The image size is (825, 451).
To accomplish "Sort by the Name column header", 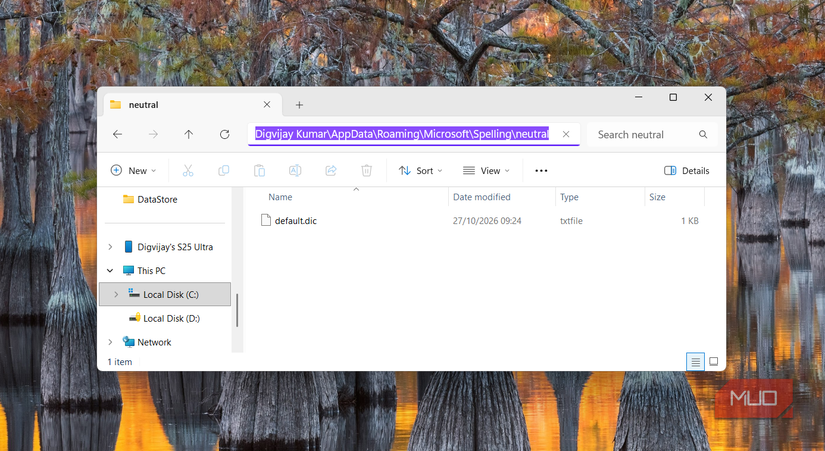I will click(280, 197).
